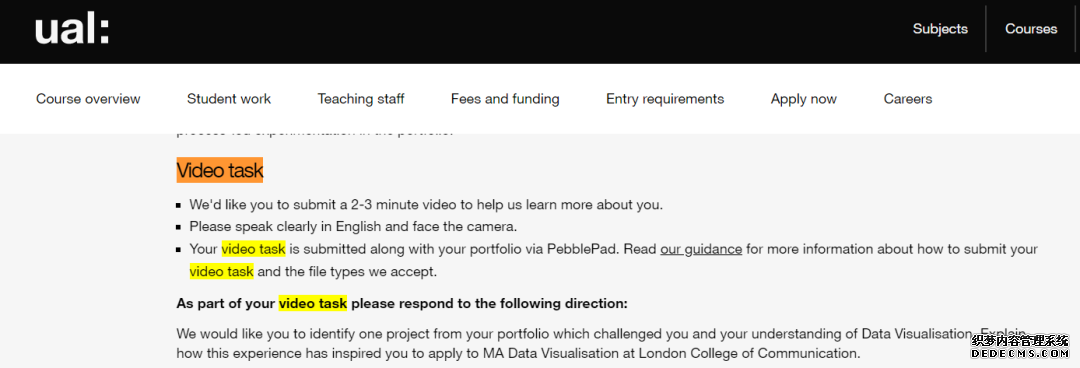The height and width of the screenshot is (368, 1080).
Task: Click the Video task heading
Action: 220,170
